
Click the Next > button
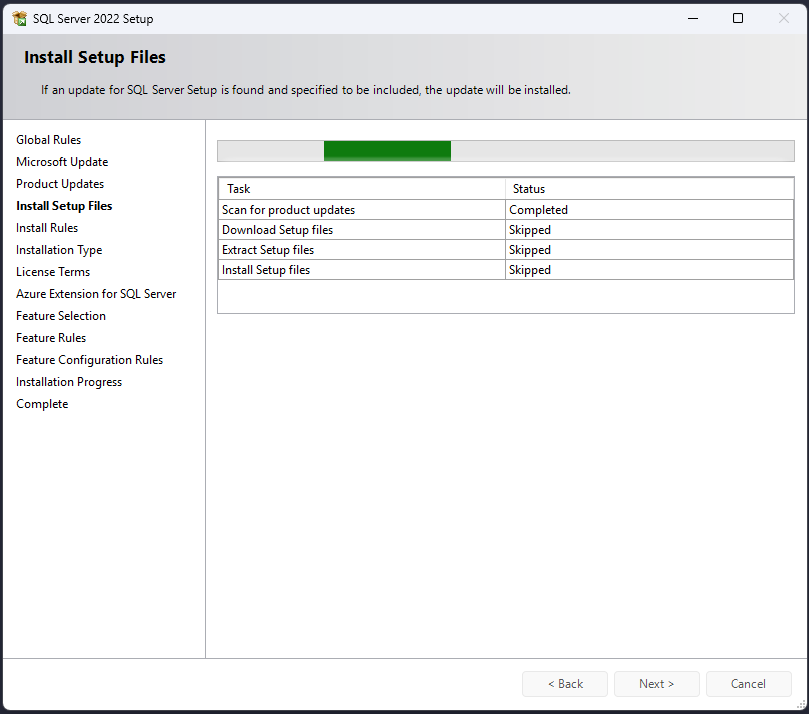[656, 684]
